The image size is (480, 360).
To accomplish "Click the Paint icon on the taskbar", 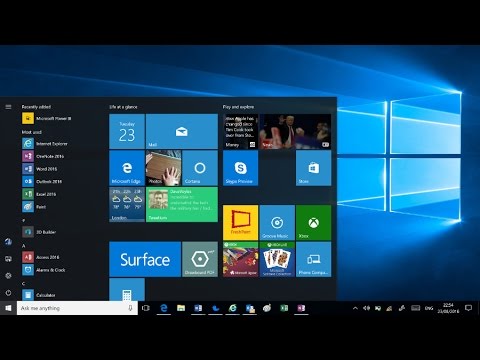I will (x=267, y=308).
